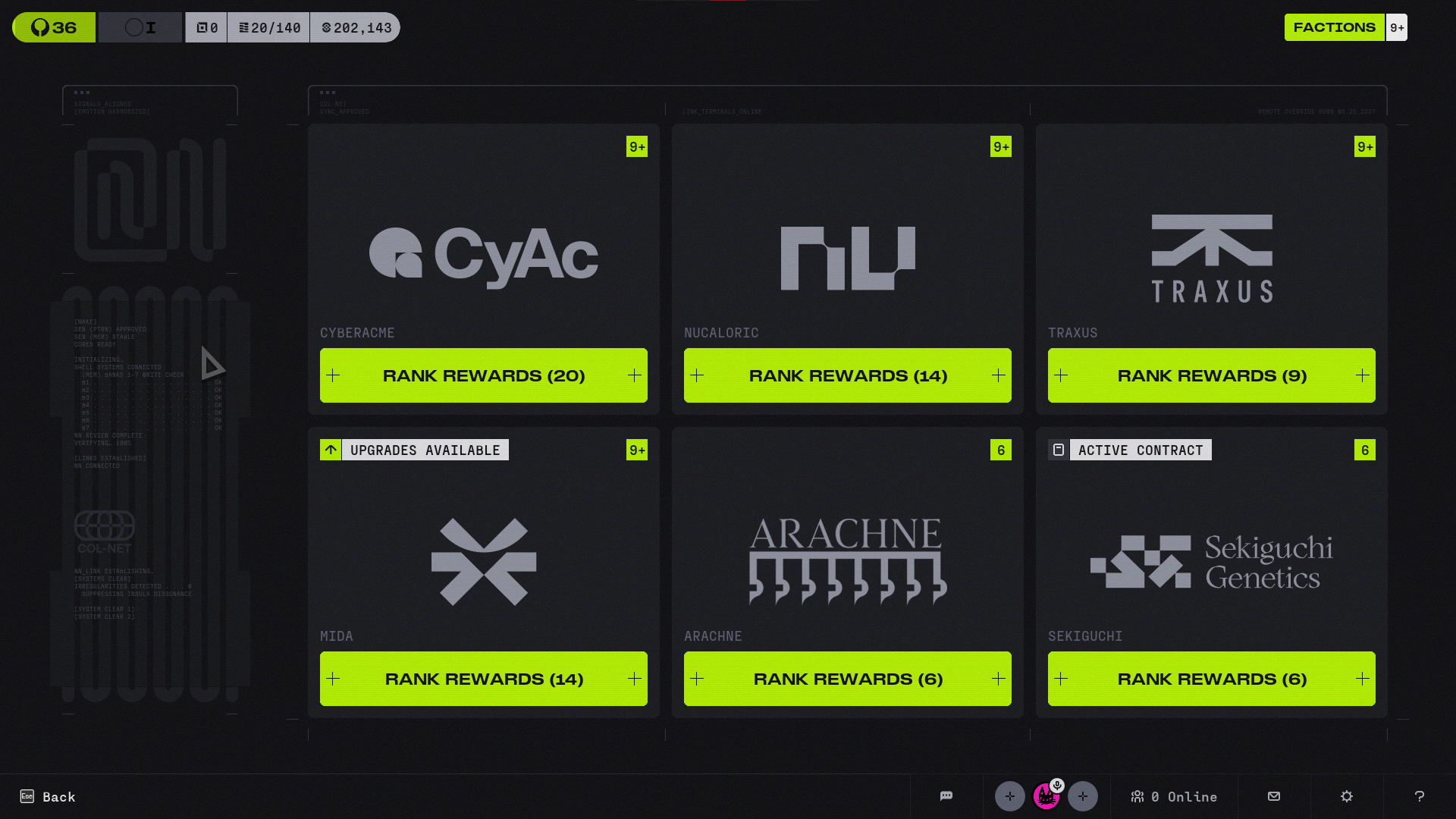
Task: Click the level 36 player badge
Action: point(54,27)
